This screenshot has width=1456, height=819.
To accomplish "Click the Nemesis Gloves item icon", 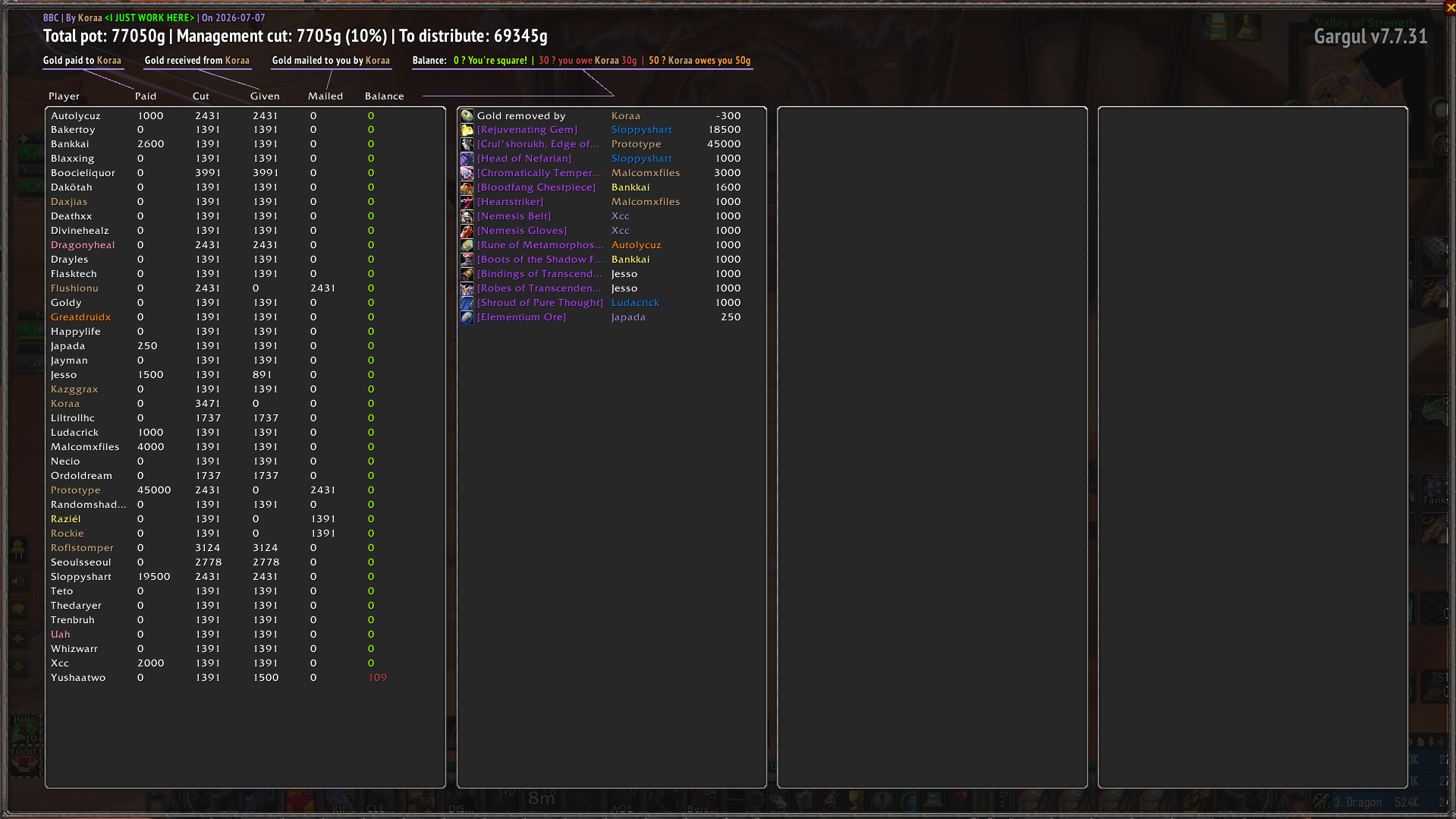I will click(x=467, y=231).
